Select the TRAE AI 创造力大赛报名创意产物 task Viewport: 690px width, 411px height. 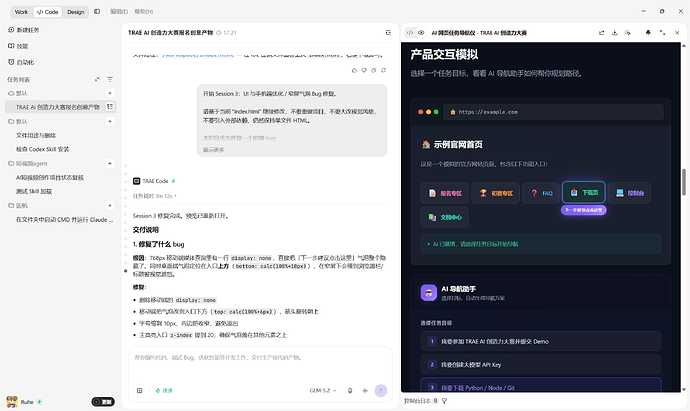pyautogui.click(x=60, y=107)
